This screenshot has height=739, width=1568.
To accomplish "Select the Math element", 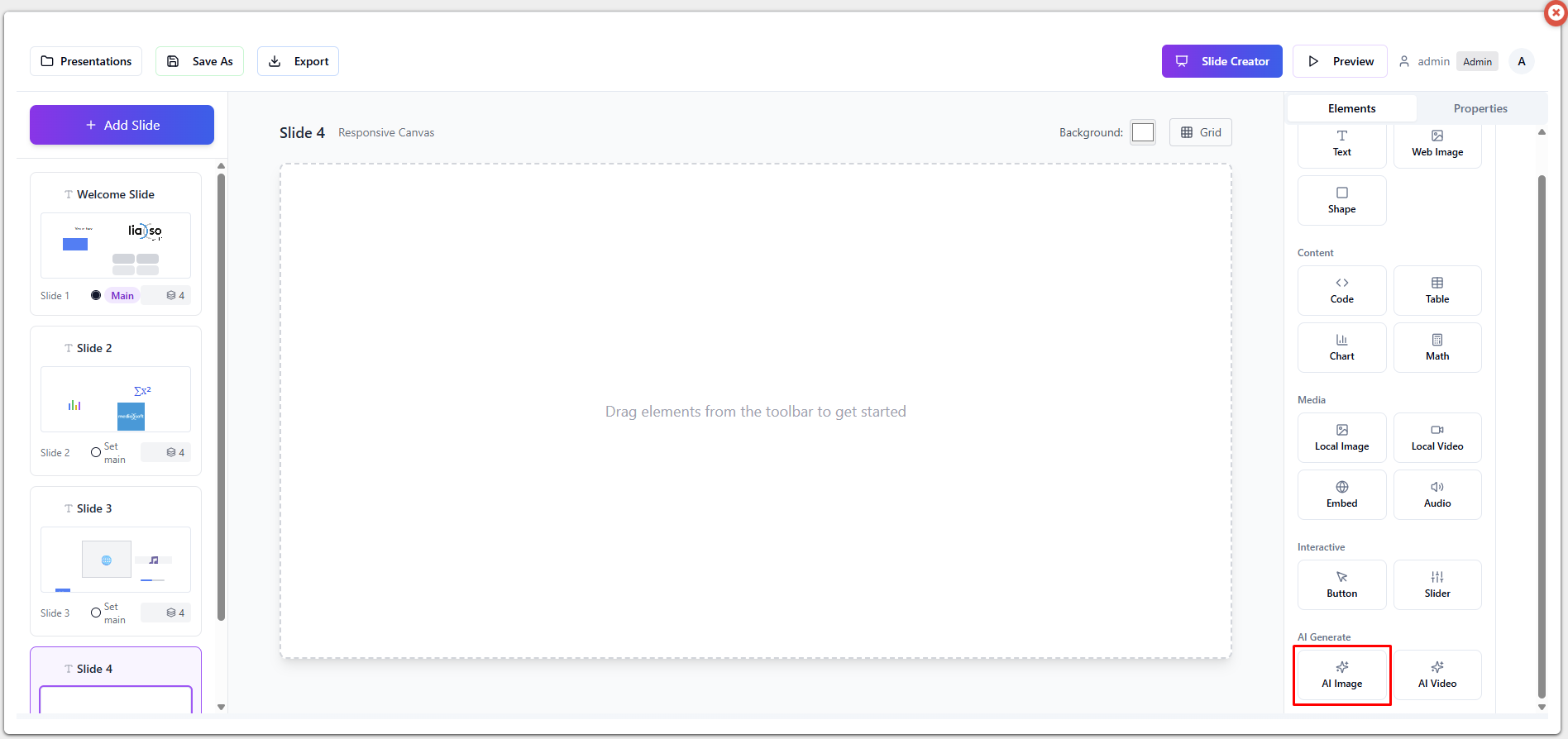I will tap(1437, 347).
